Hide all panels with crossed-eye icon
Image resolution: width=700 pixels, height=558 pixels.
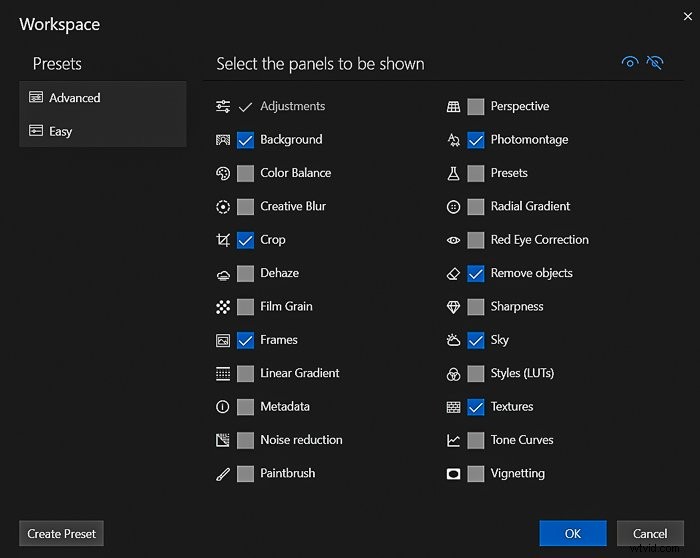click(x=655, y=62)
